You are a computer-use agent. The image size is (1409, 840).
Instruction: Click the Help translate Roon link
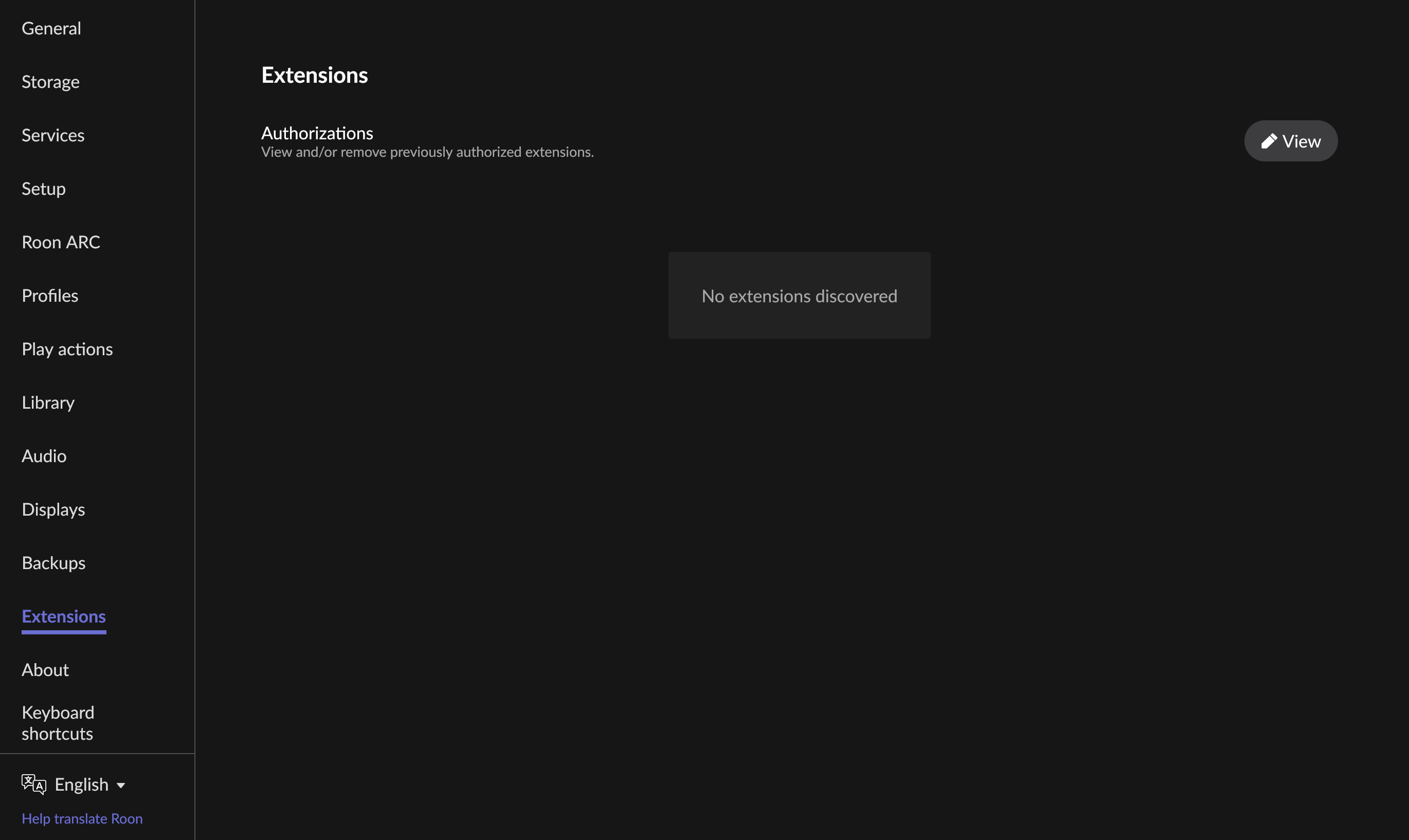[82, 818]
